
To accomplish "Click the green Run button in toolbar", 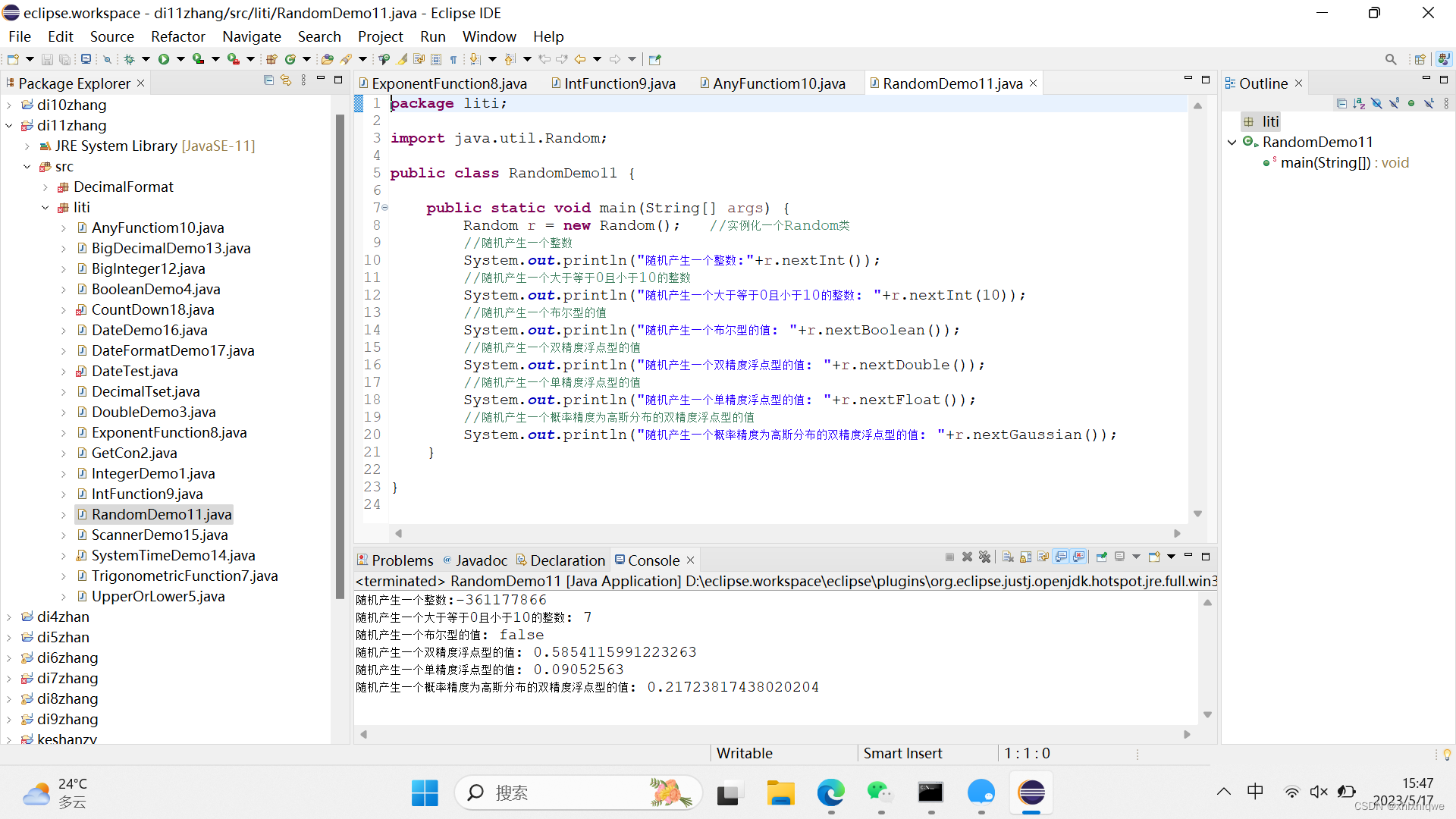I will tap(163, 59).
